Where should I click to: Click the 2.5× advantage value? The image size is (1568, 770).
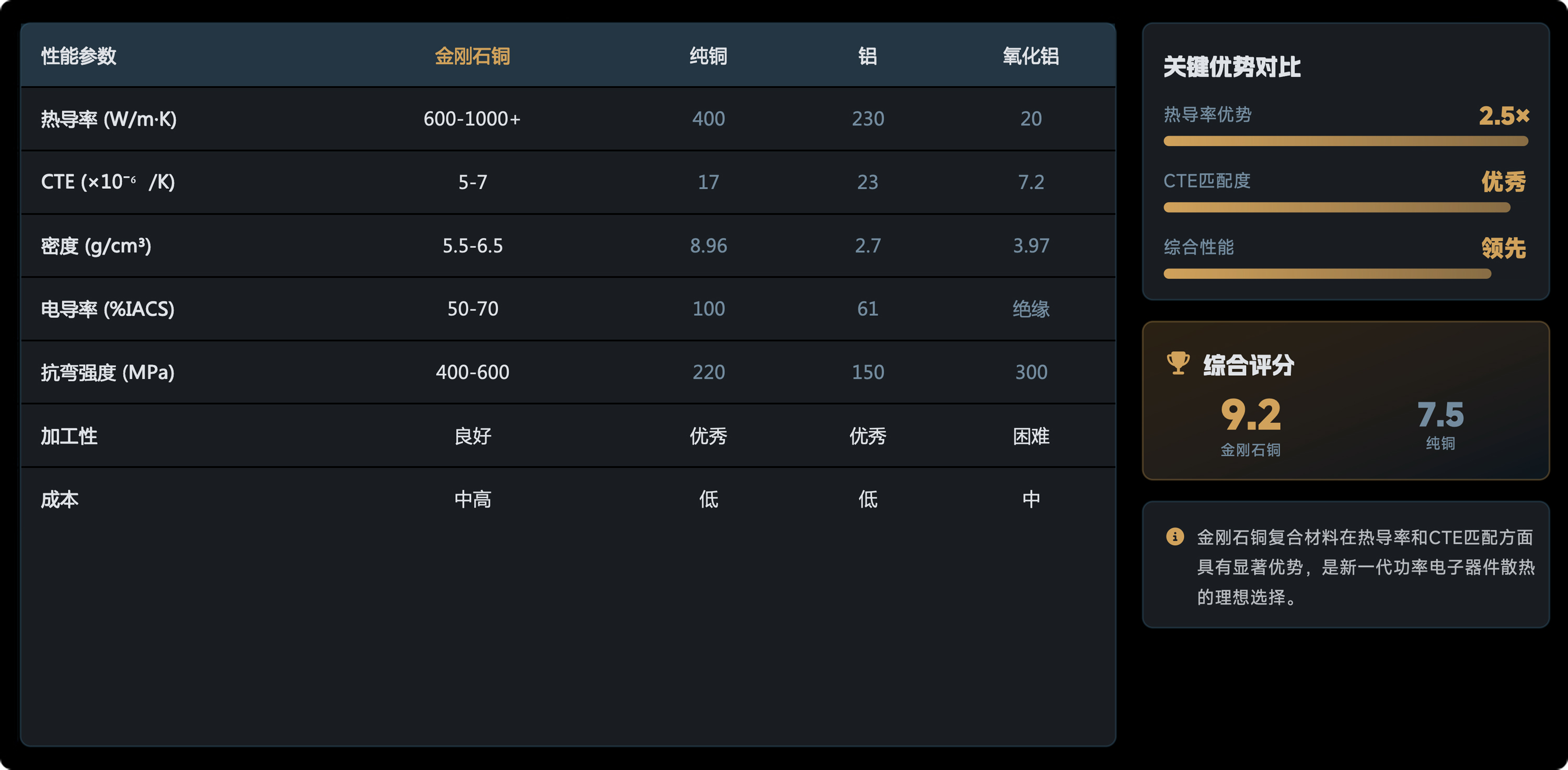[x=1504, y=116]
